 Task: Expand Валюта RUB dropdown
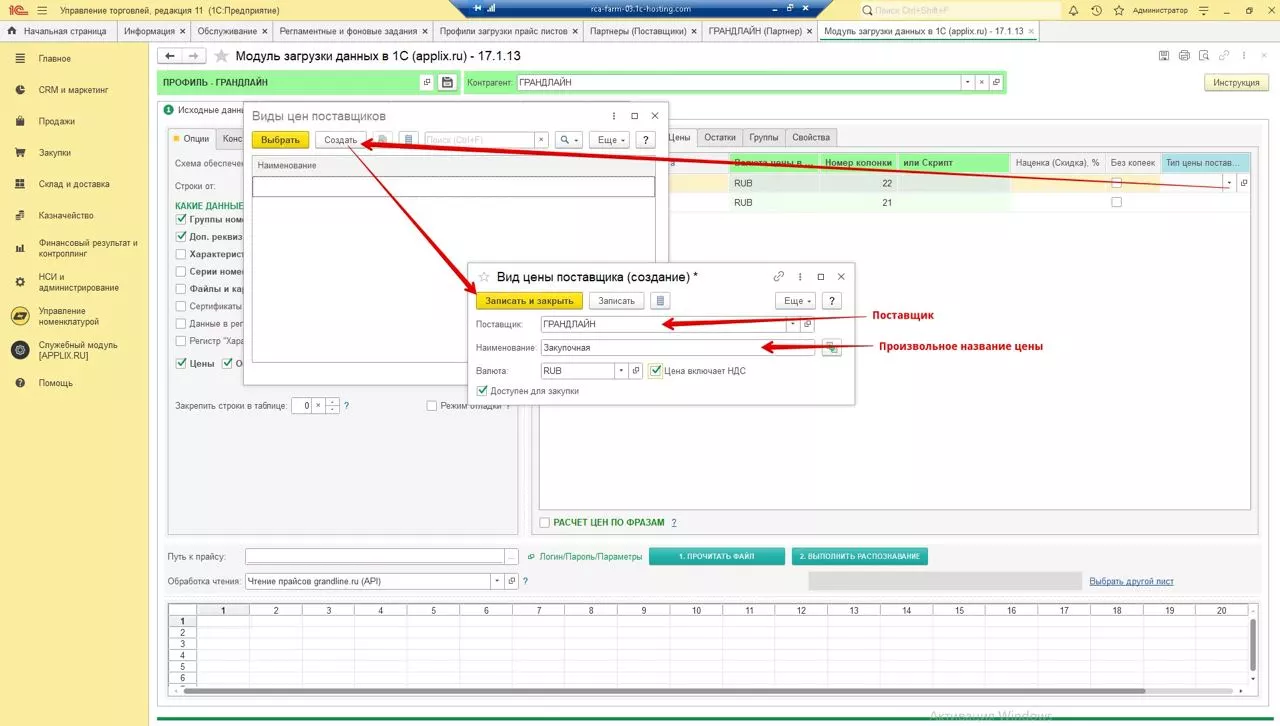coord(621,371)
